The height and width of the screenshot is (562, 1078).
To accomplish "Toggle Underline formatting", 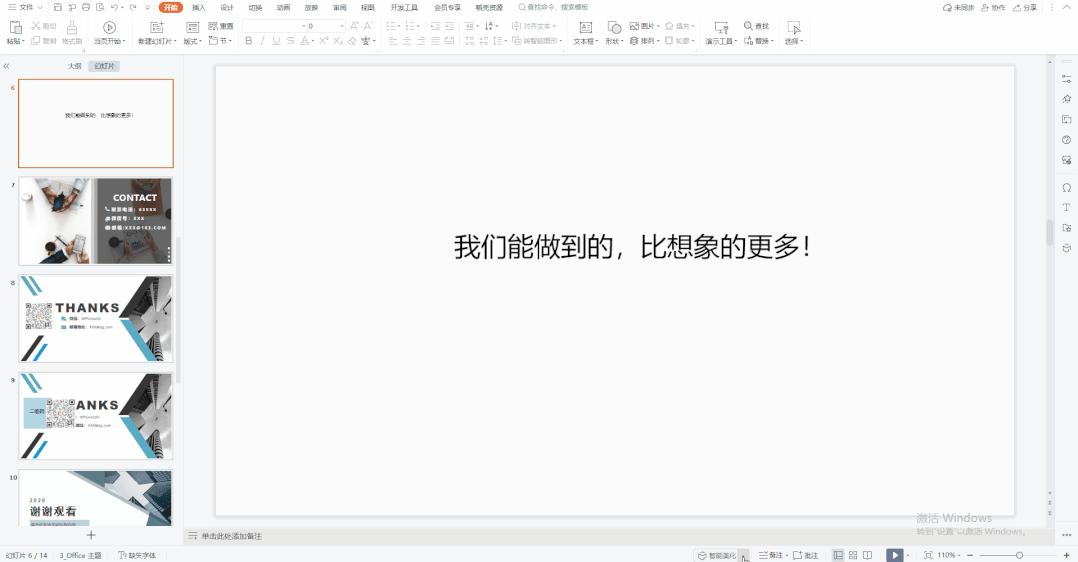I will coord(276,41).
